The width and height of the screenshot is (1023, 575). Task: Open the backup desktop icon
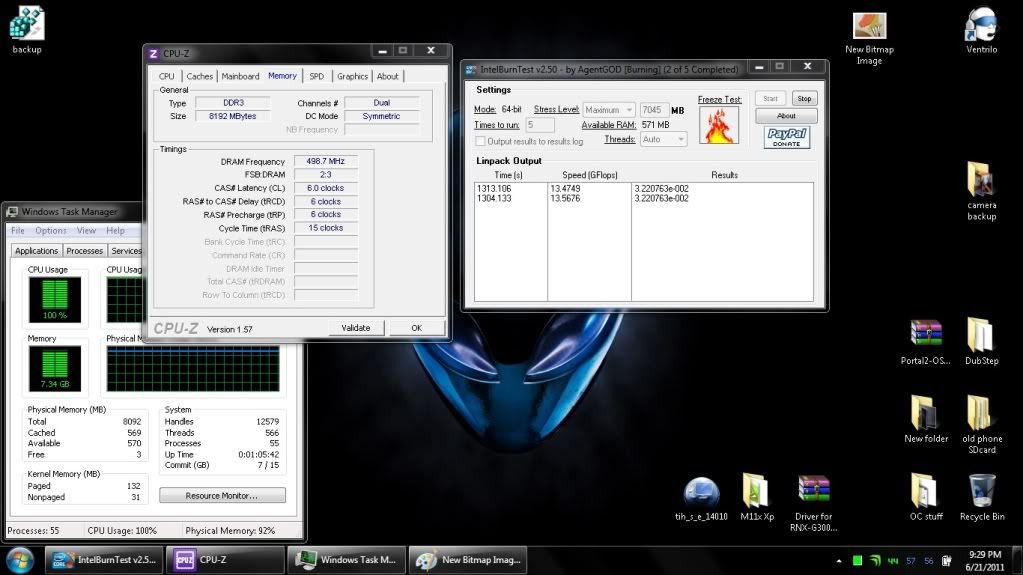coord(27,29)
